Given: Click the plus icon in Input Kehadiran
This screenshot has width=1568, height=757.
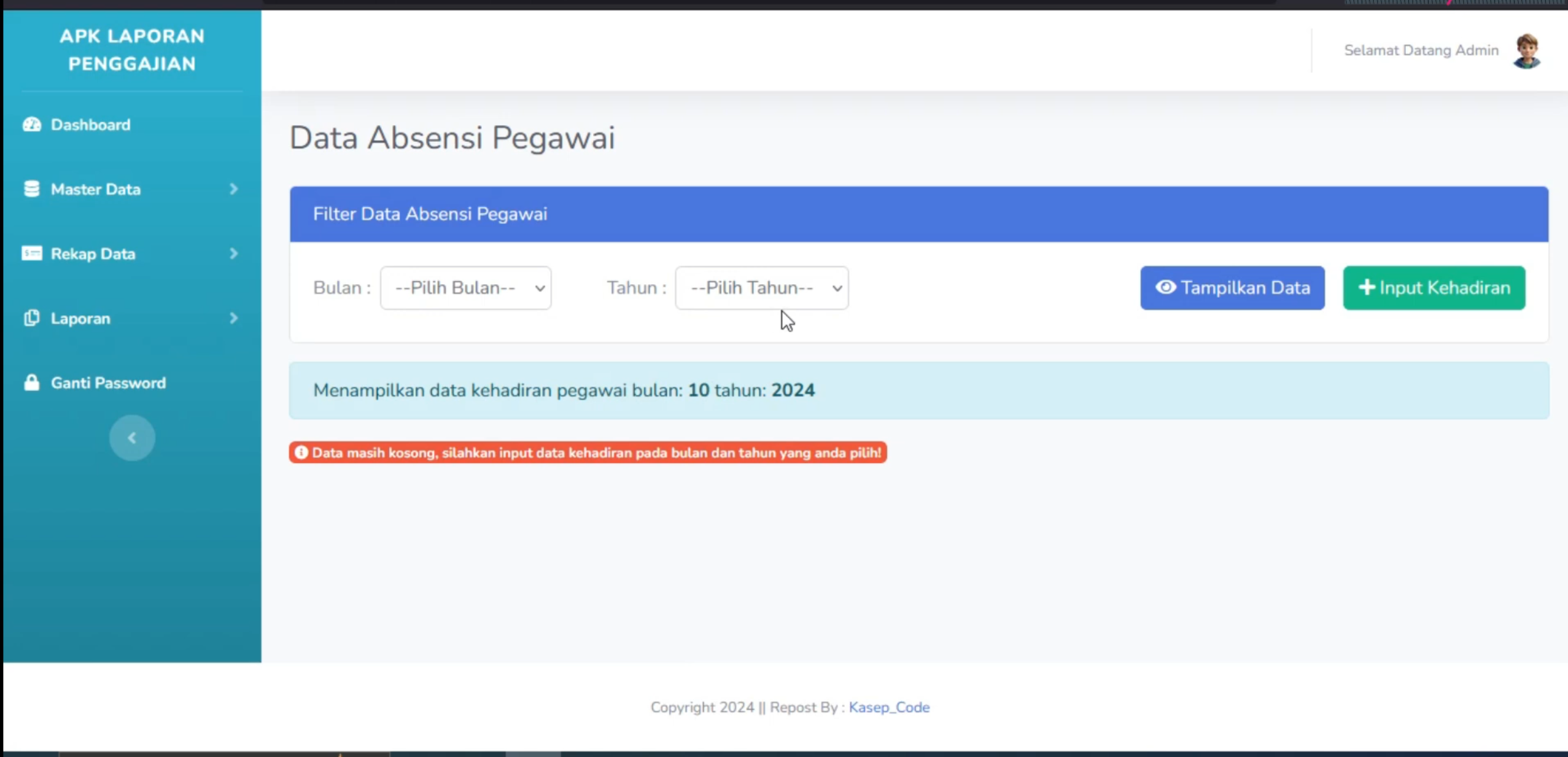Looking at the screenshot, I should point(1366,287).
